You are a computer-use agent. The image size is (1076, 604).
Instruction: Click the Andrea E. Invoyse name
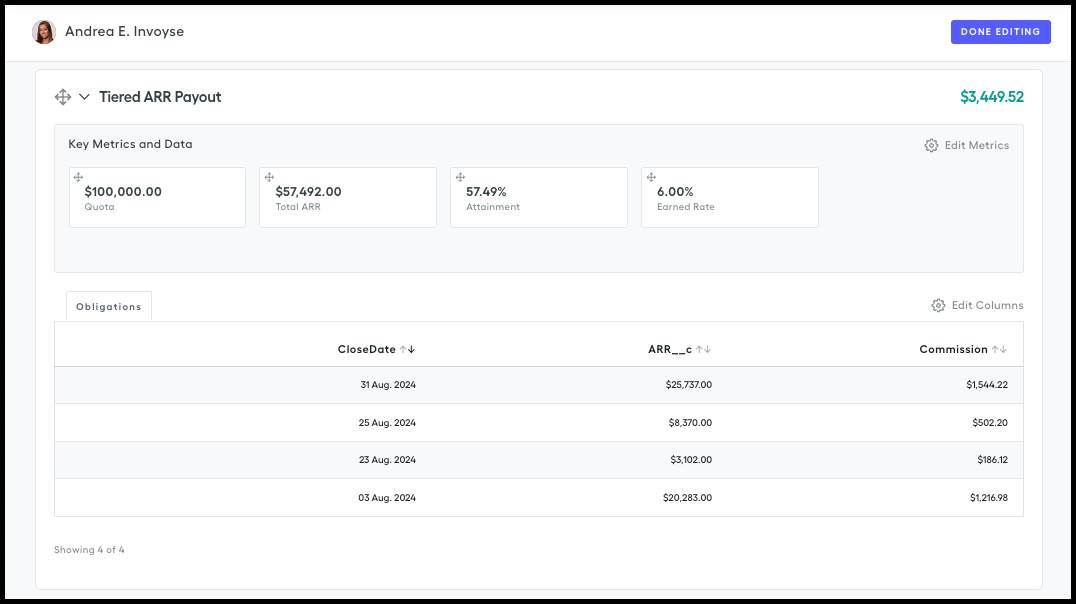tap(124, 32)
